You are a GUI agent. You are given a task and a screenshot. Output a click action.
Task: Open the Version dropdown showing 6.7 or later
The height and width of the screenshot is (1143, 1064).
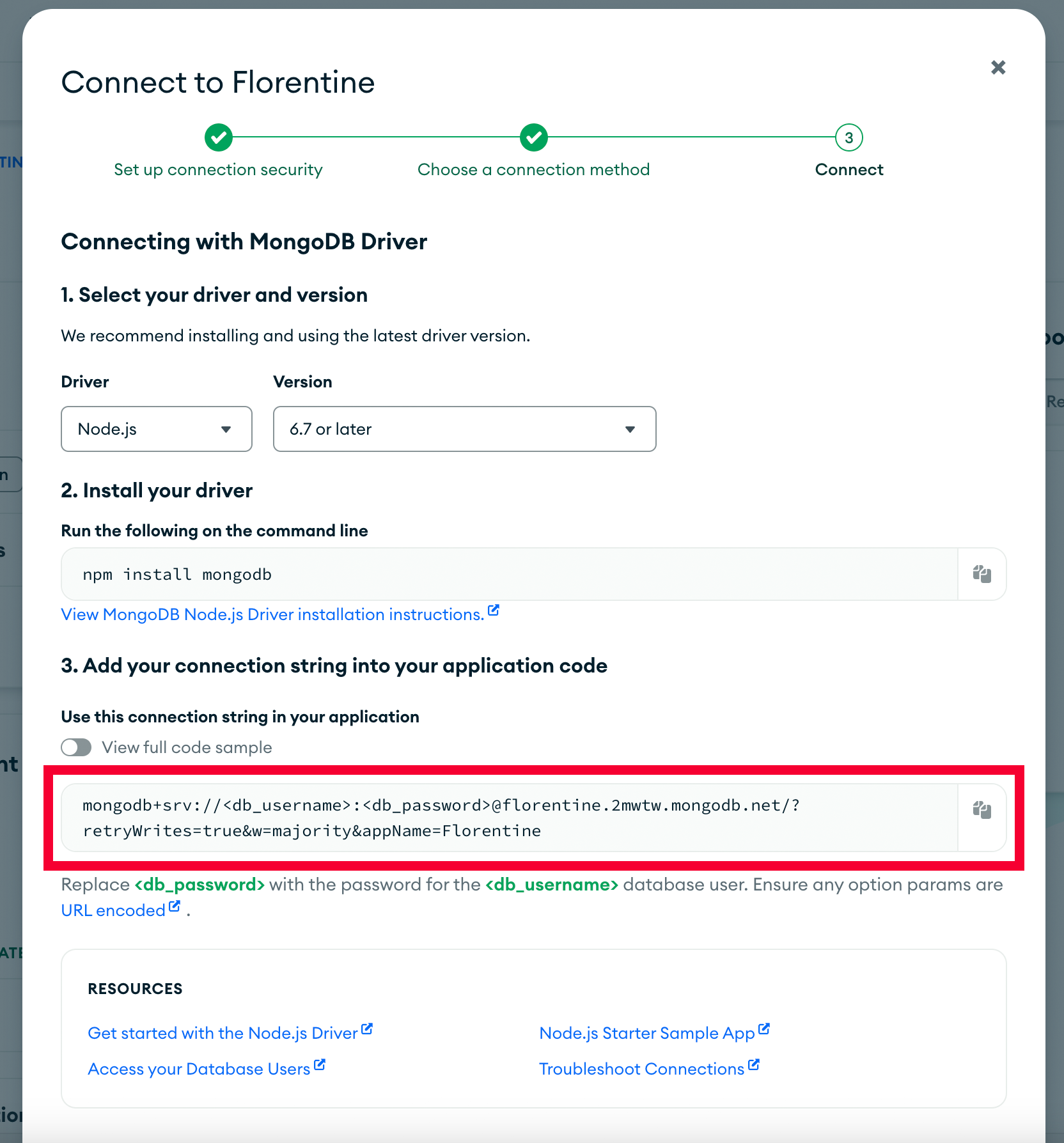465,429
